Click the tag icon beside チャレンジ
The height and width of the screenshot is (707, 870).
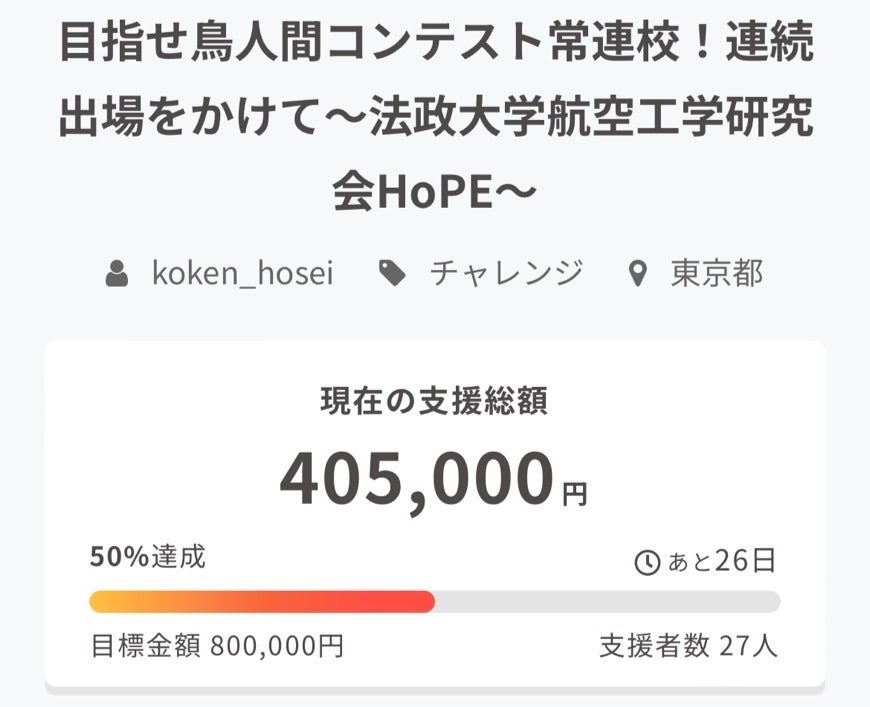[393, 273]
